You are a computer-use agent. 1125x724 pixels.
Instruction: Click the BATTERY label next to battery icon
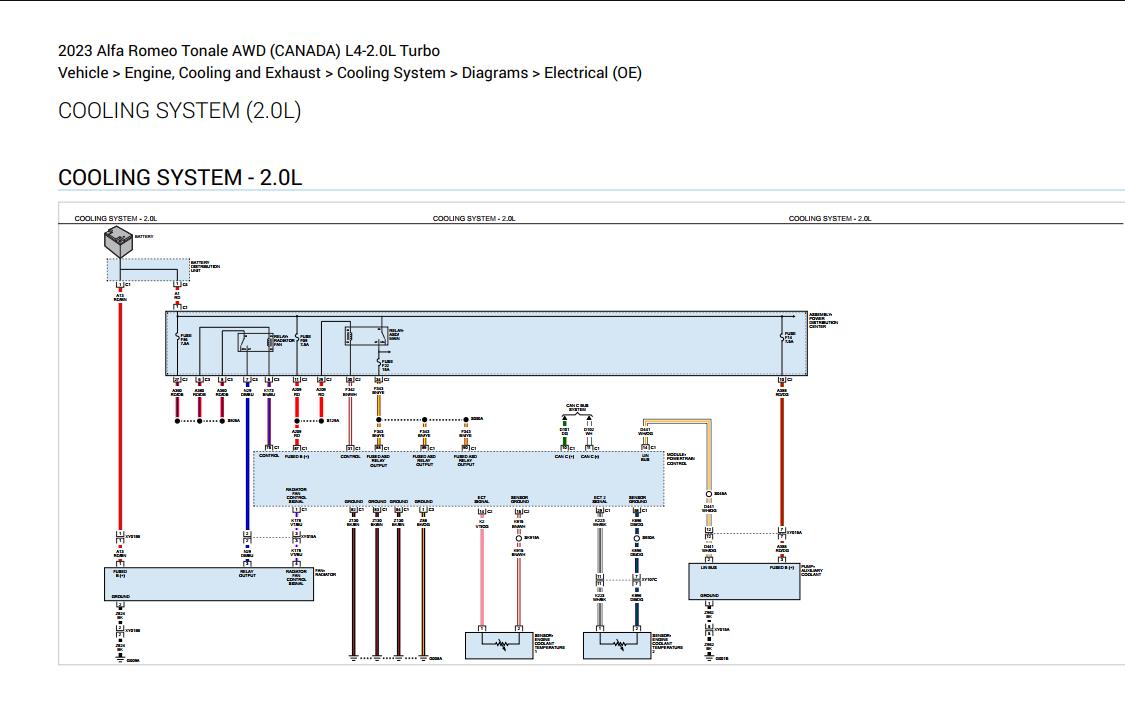pyautogui.click(x=144, y=236)
